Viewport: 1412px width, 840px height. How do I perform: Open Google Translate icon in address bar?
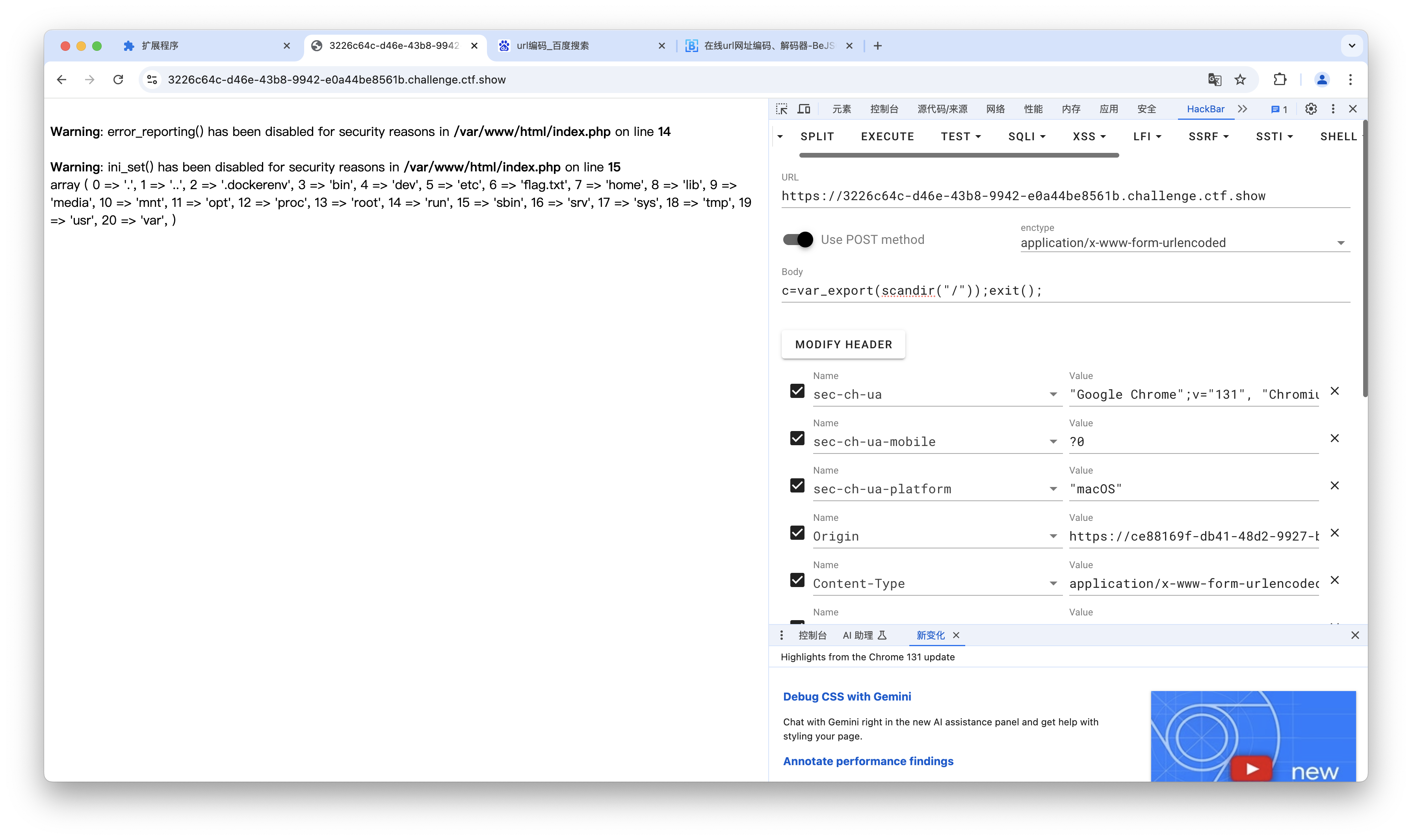1214,80
